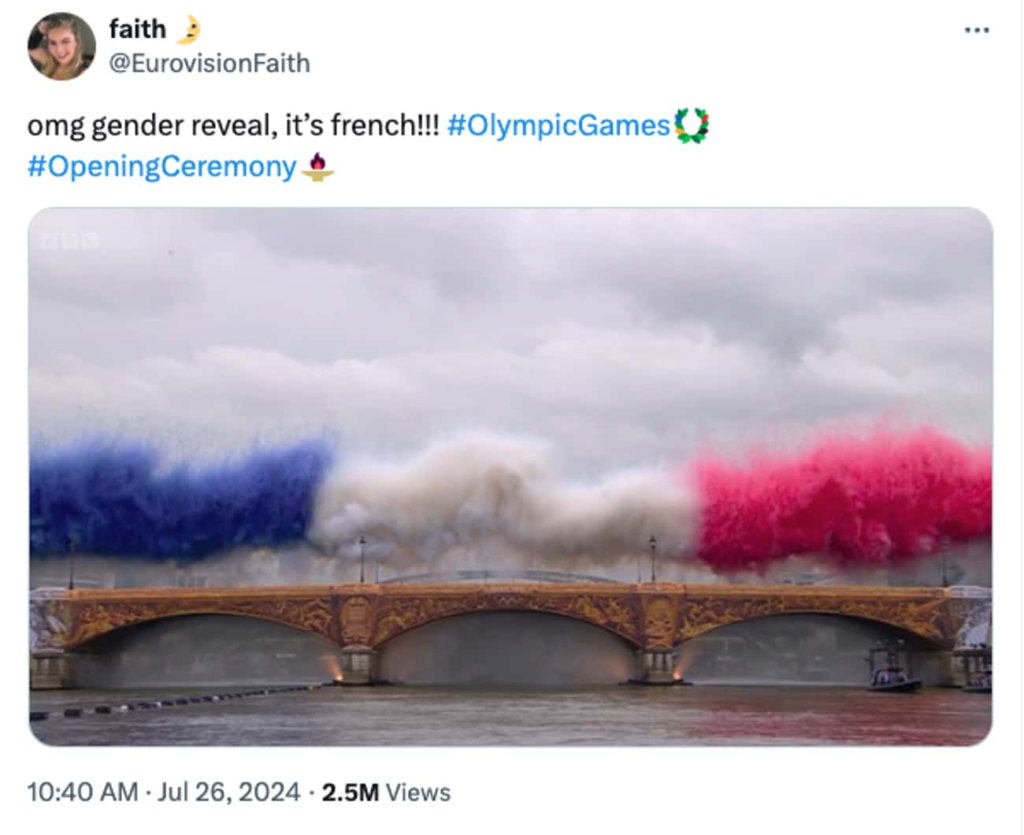Click the bridge's central arch in the photo
Screen dimensions: 1024x835
coord(506,646)
